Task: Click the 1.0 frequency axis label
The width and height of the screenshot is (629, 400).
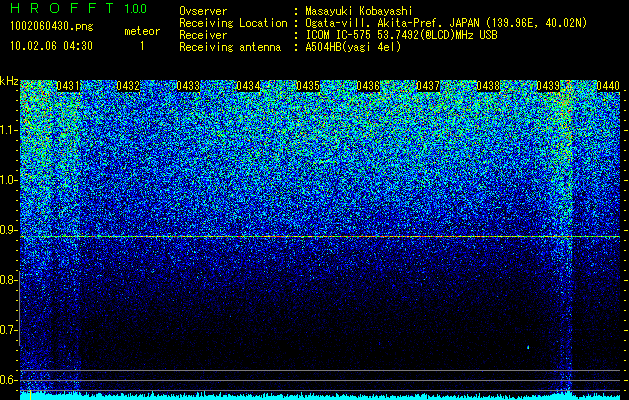Action: [x=8, y=180]
